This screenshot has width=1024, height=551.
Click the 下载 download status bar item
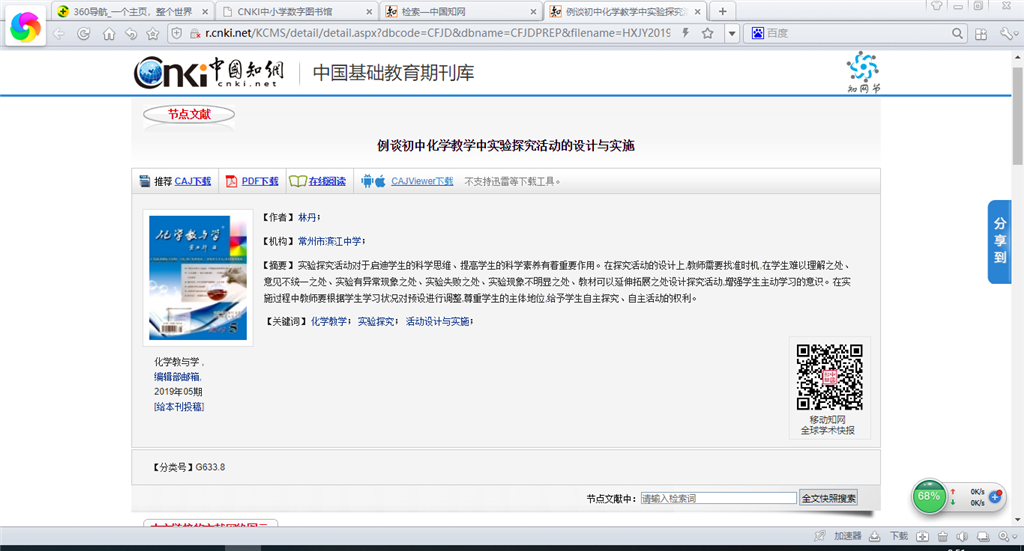[x=899, y=536]
